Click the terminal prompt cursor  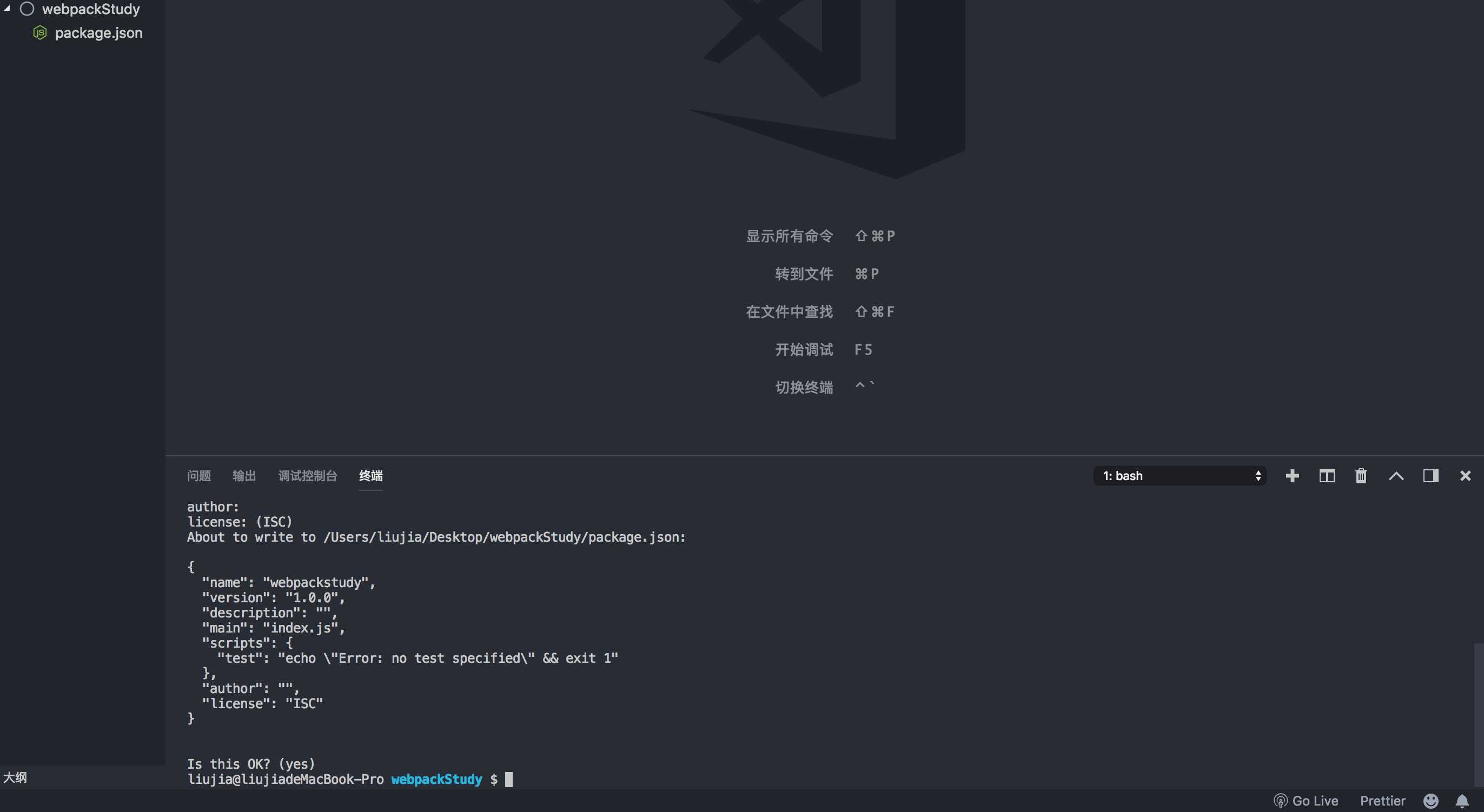(x=509, y=779)
